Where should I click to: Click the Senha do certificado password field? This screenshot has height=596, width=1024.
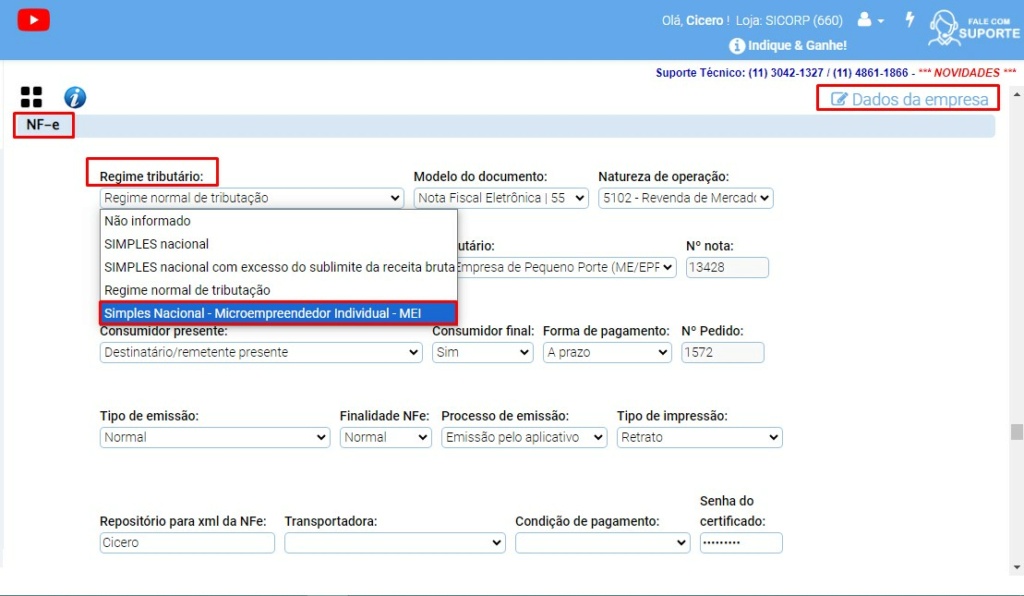click(740, 542)
